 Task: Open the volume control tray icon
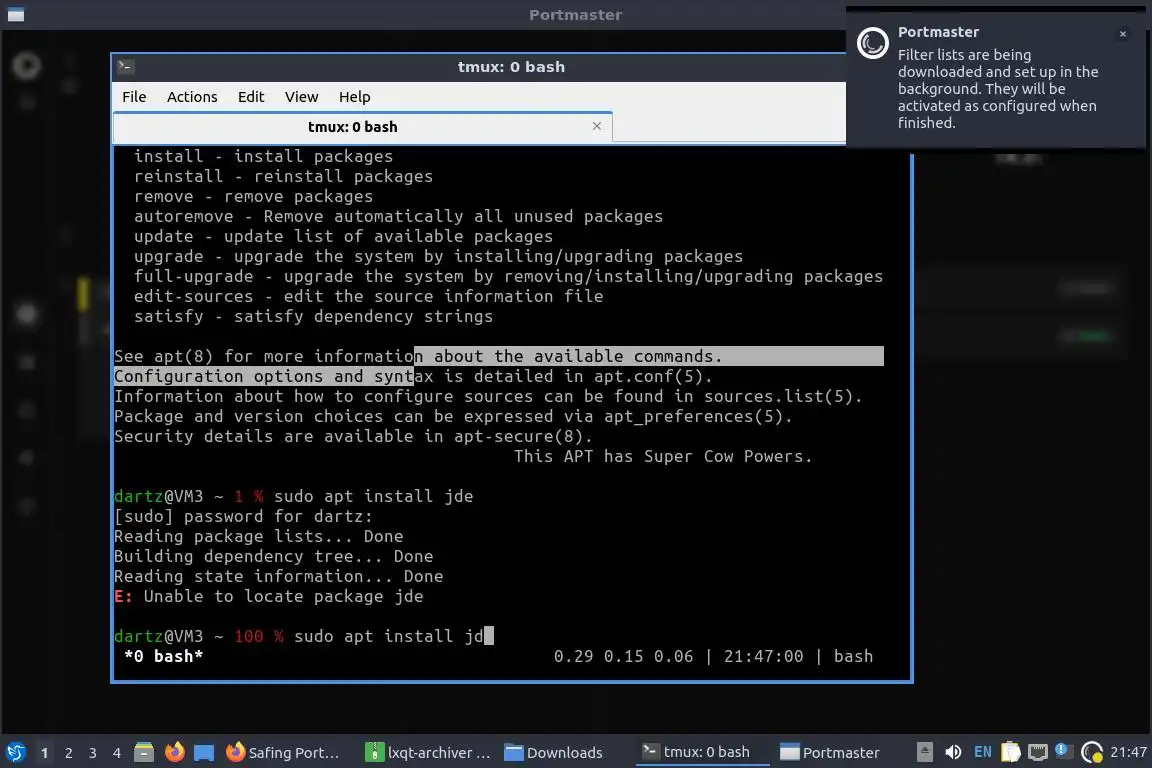click(x=953, y=752)
